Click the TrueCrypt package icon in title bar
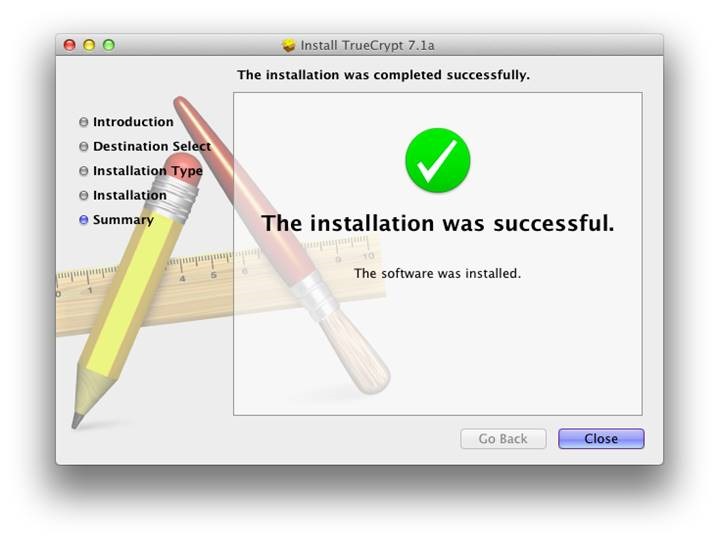The width and height of the screenshot is (719, 542). pos(288,45)
